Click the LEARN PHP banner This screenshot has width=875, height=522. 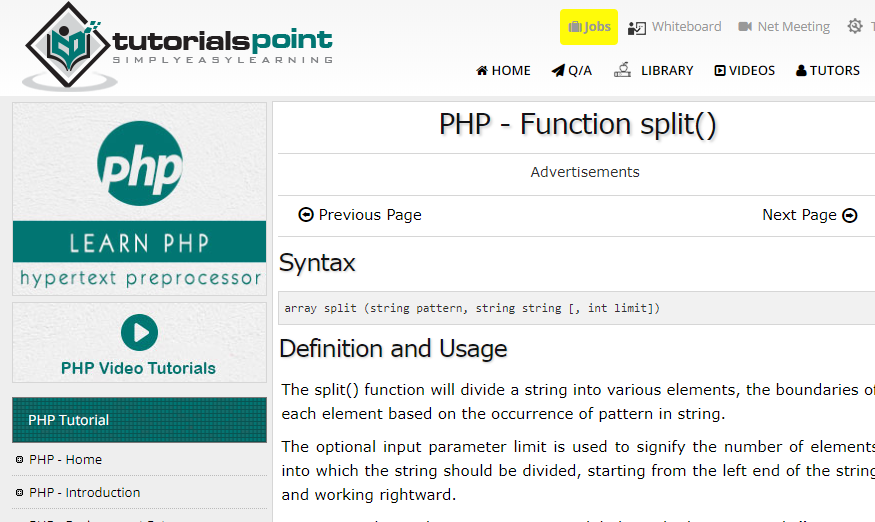point(140,242)
